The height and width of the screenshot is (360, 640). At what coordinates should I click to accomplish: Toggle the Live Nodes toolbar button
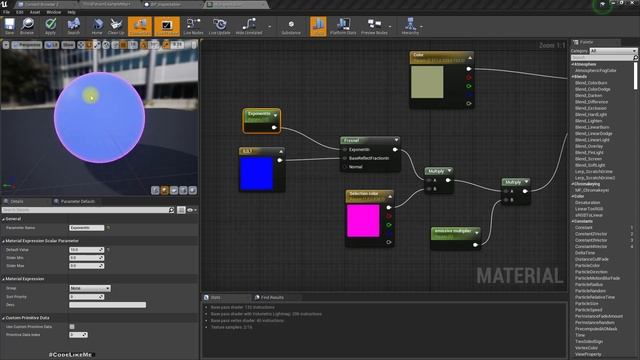click(x=193, y=26)
